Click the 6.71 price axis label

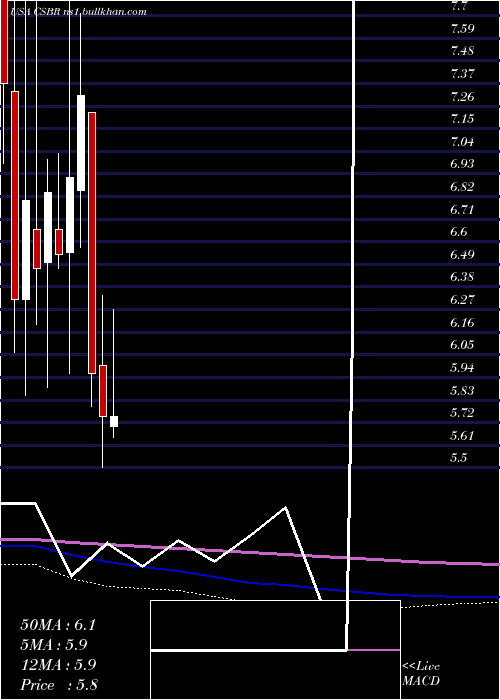point(462,209)
